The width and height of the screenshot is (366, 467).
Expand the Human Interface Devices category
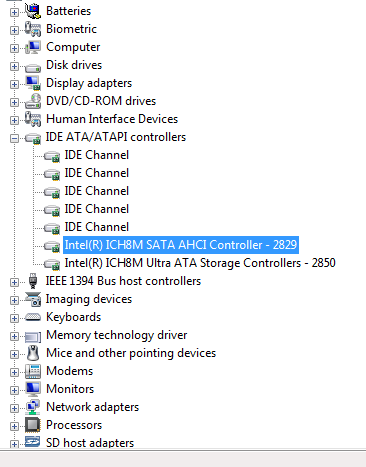click(14, 120)
